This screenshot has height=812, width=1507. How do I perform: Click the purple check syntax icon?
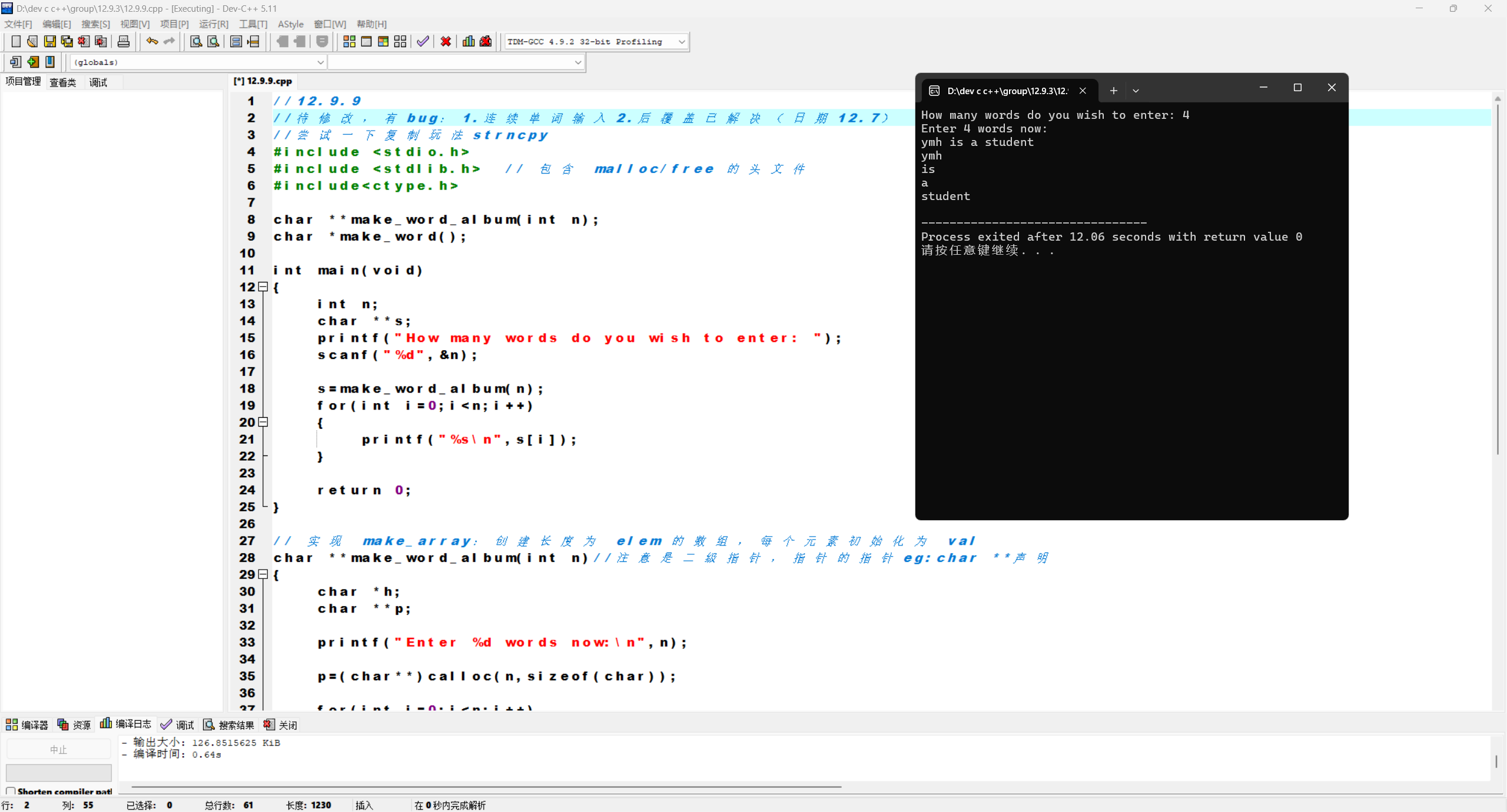423,41
